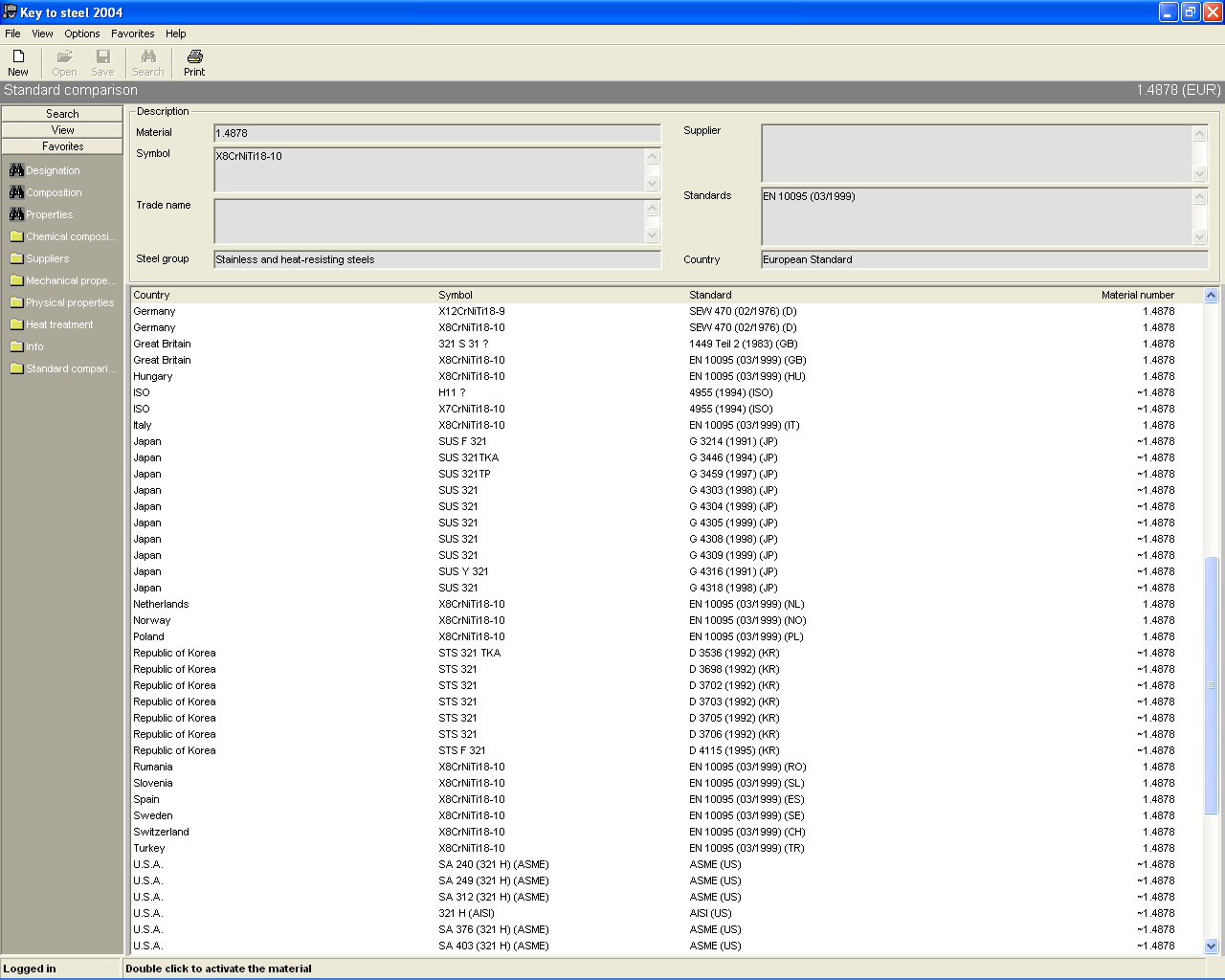Open the View menu
The height and width of the screenshot is (980, 1225).
click(42, 33)
